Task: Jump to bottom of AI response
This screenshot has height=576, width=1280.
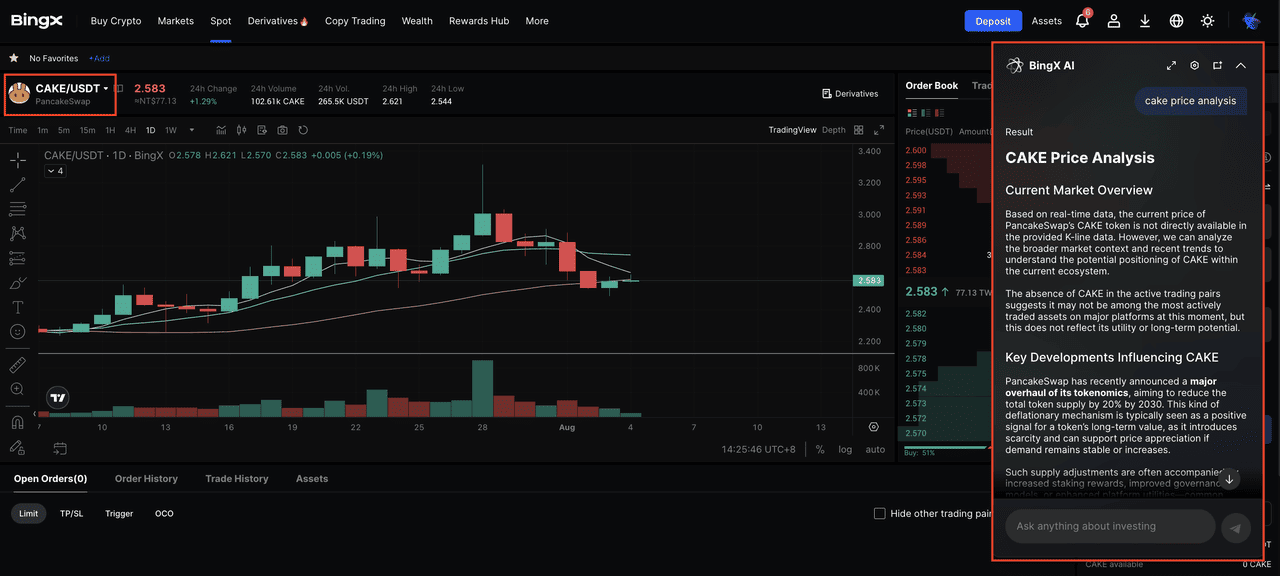Action: click(1229, 479)
